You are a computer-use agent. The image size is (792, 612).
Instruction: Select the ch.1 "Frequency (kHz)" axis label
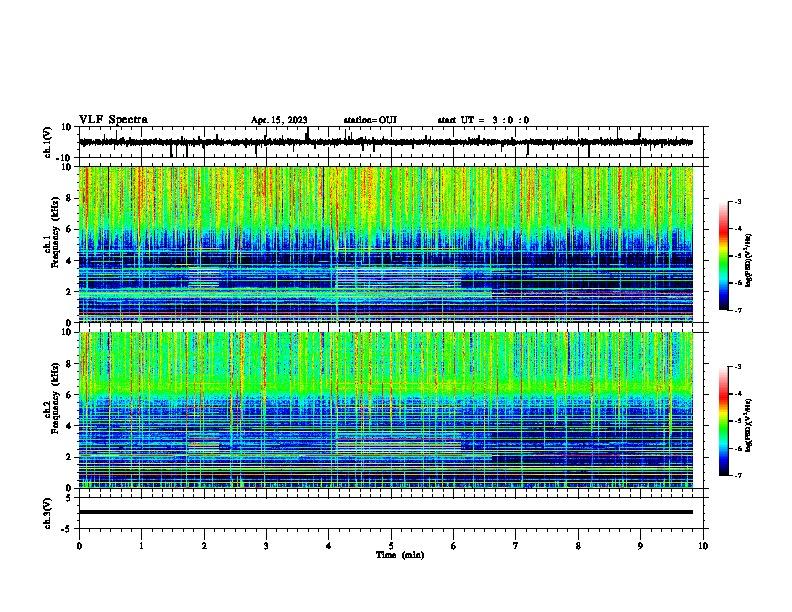point(55,232)
